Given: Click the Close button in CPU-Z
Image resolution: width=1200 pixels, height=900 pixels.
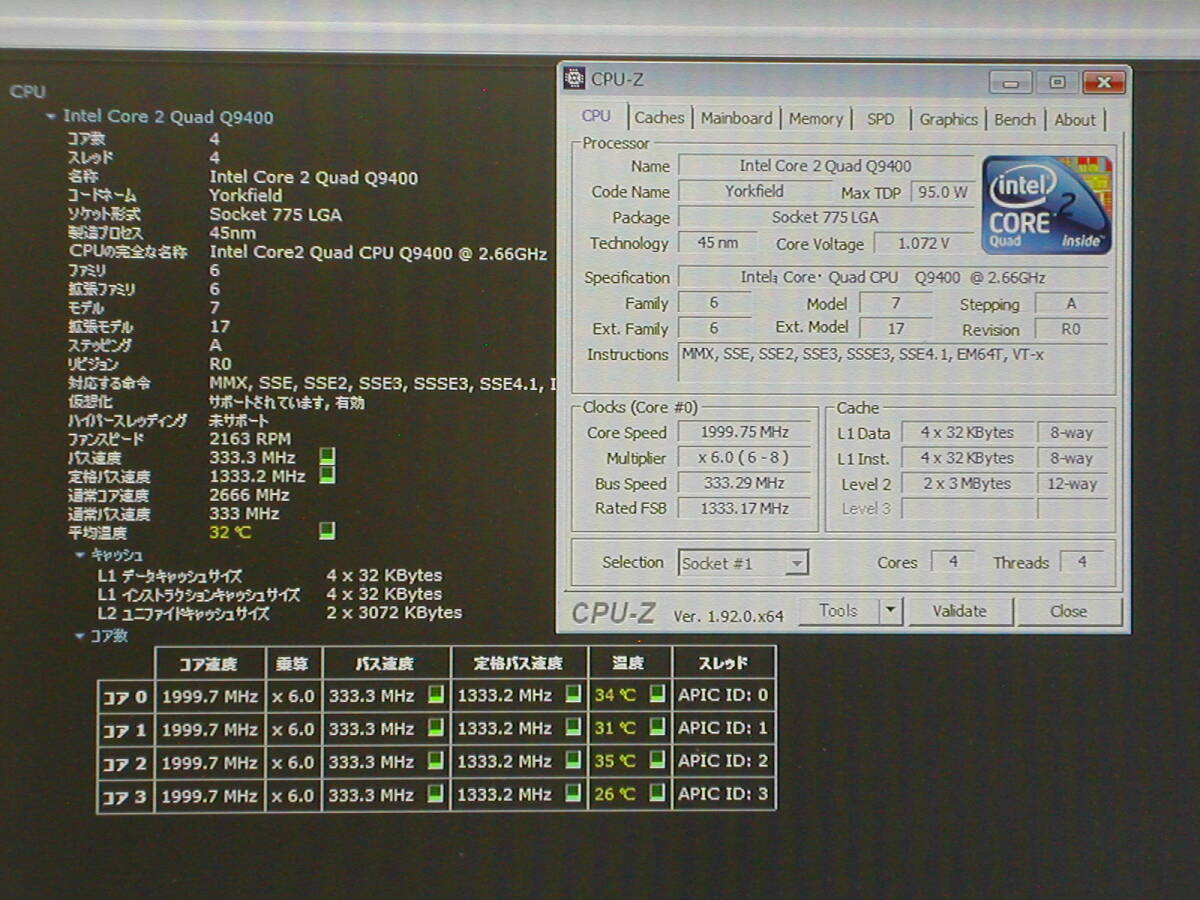Looking at the screenshot, I should (1068, 611).
